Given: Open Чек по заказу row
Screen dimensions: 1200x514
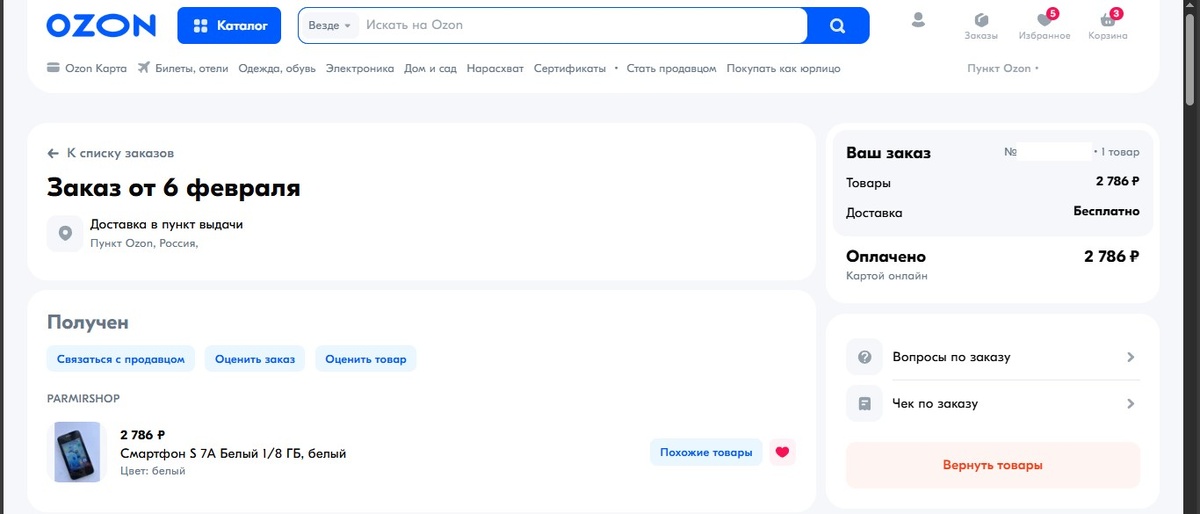Looking at the screenshot, I should click(993, 404).
